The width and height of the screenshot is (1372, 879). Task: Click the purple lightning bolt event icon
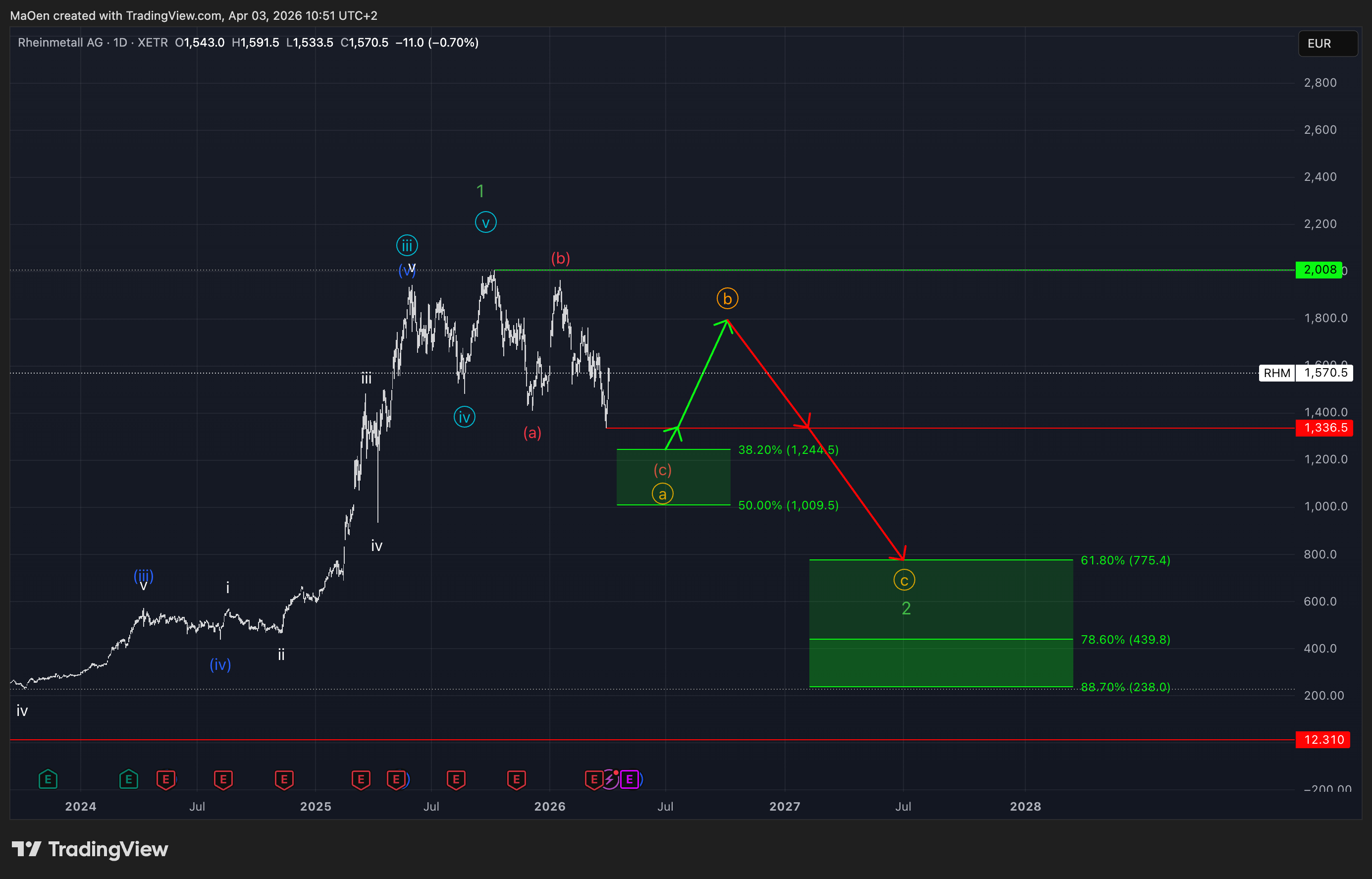tap(610, 779)
